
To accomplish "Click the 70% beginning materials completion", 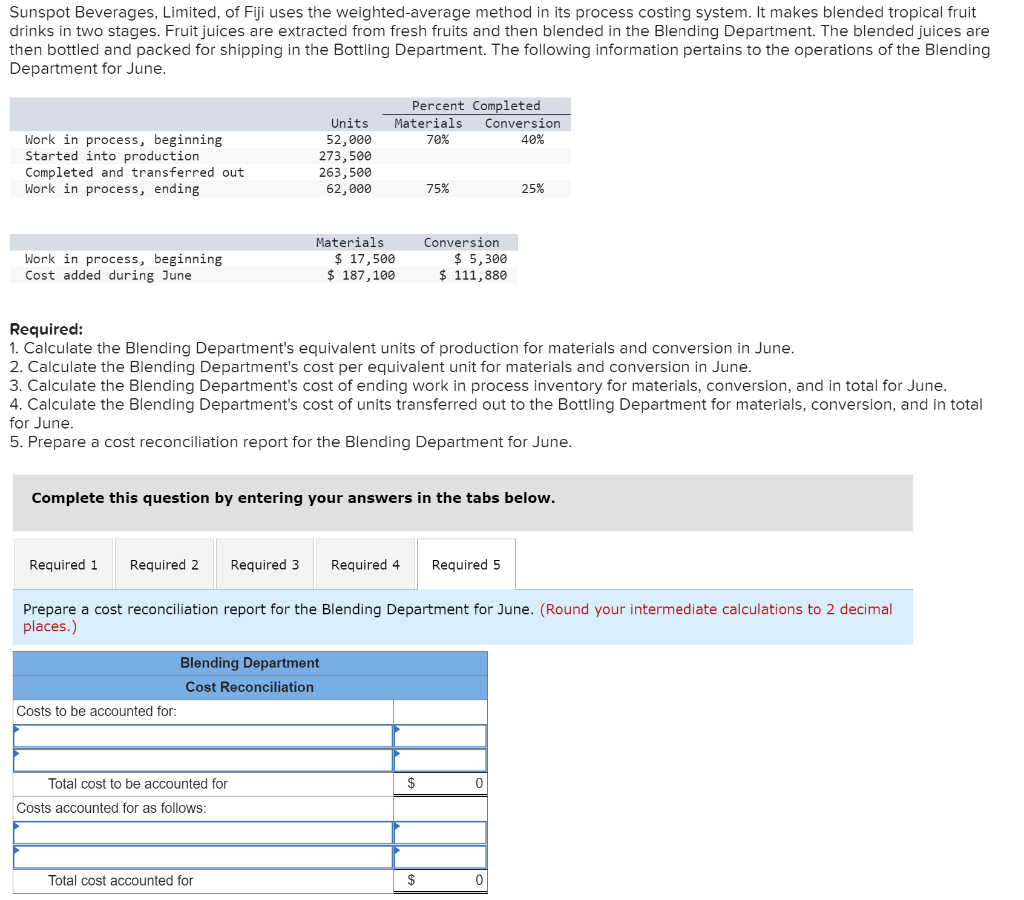I will click(x=438, y=140).
